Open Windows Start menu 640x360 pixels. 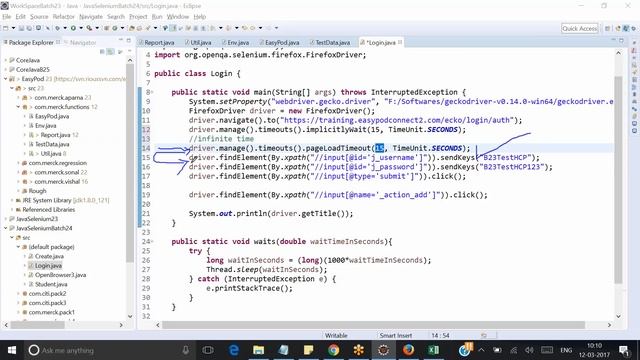pos(12,350)
